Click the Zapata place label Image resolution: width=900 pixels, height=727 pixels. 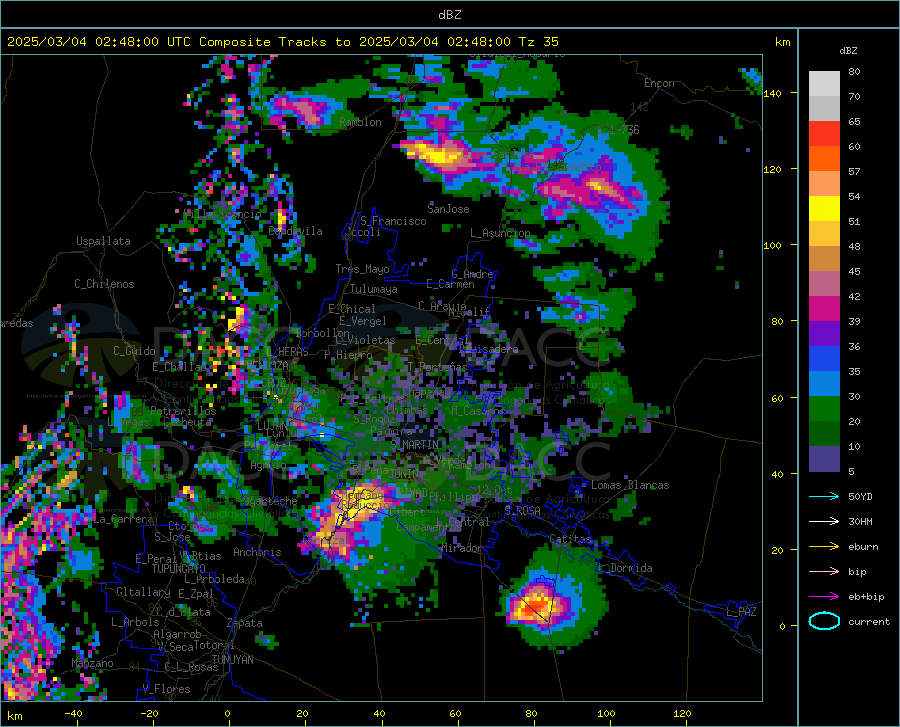[245, 623]
